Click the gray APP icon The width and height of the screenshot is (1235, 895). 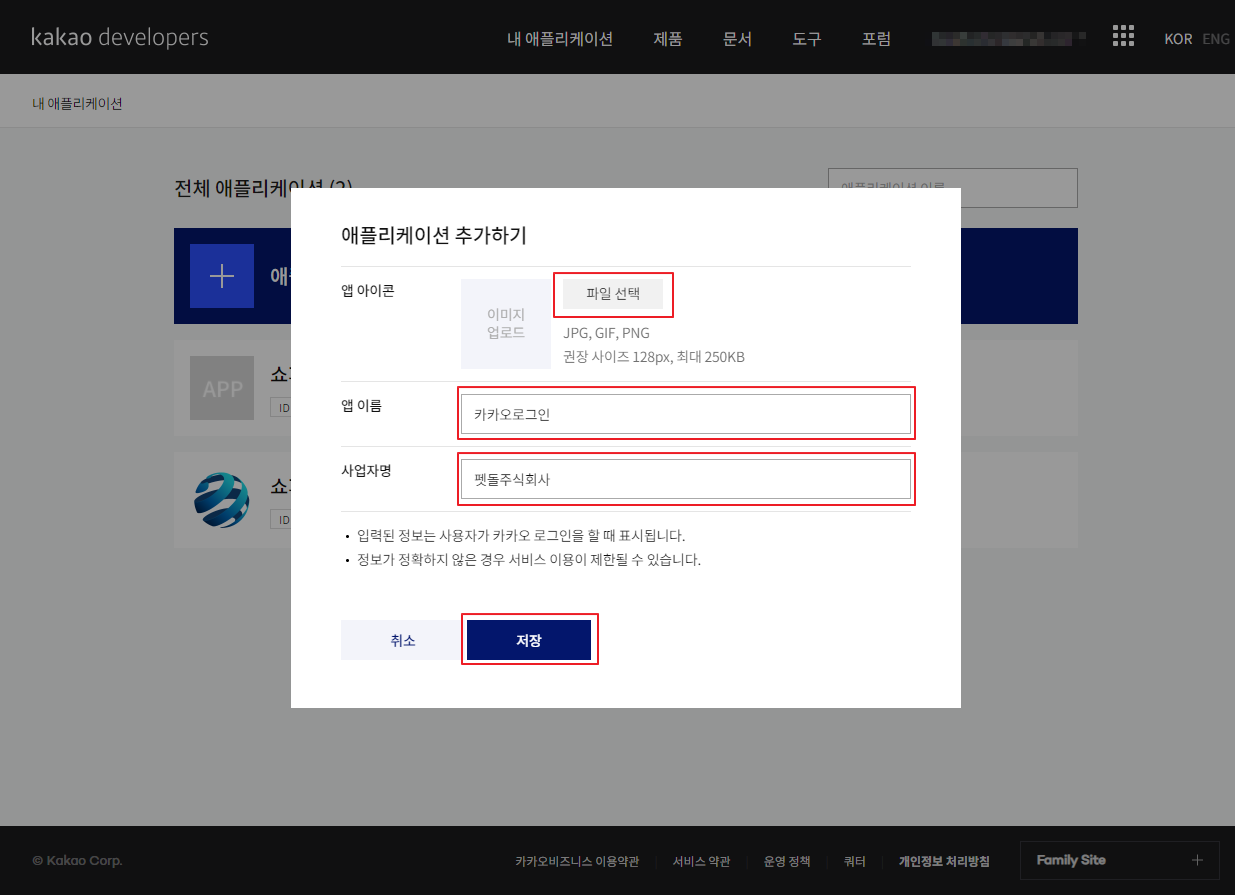coord(222,388)
